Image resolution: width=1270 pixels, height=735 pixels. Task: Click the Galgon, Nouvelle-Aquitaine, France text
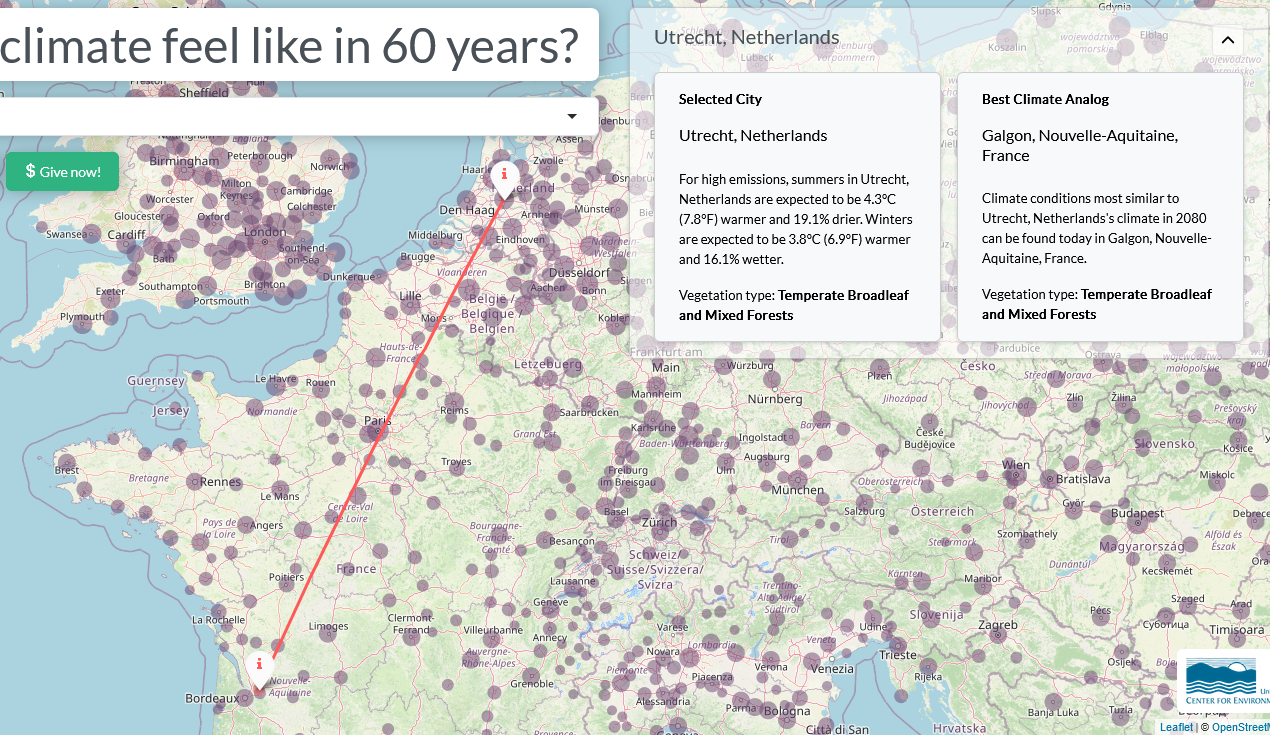pyautogui.click(x=1080, y=145)
